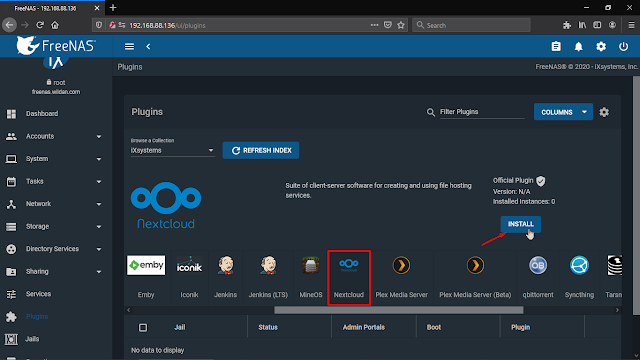This screenshot has width=640, height=360.
Task: Click the plugin carousel horizontal scrollbar
Action: (399, 310)
